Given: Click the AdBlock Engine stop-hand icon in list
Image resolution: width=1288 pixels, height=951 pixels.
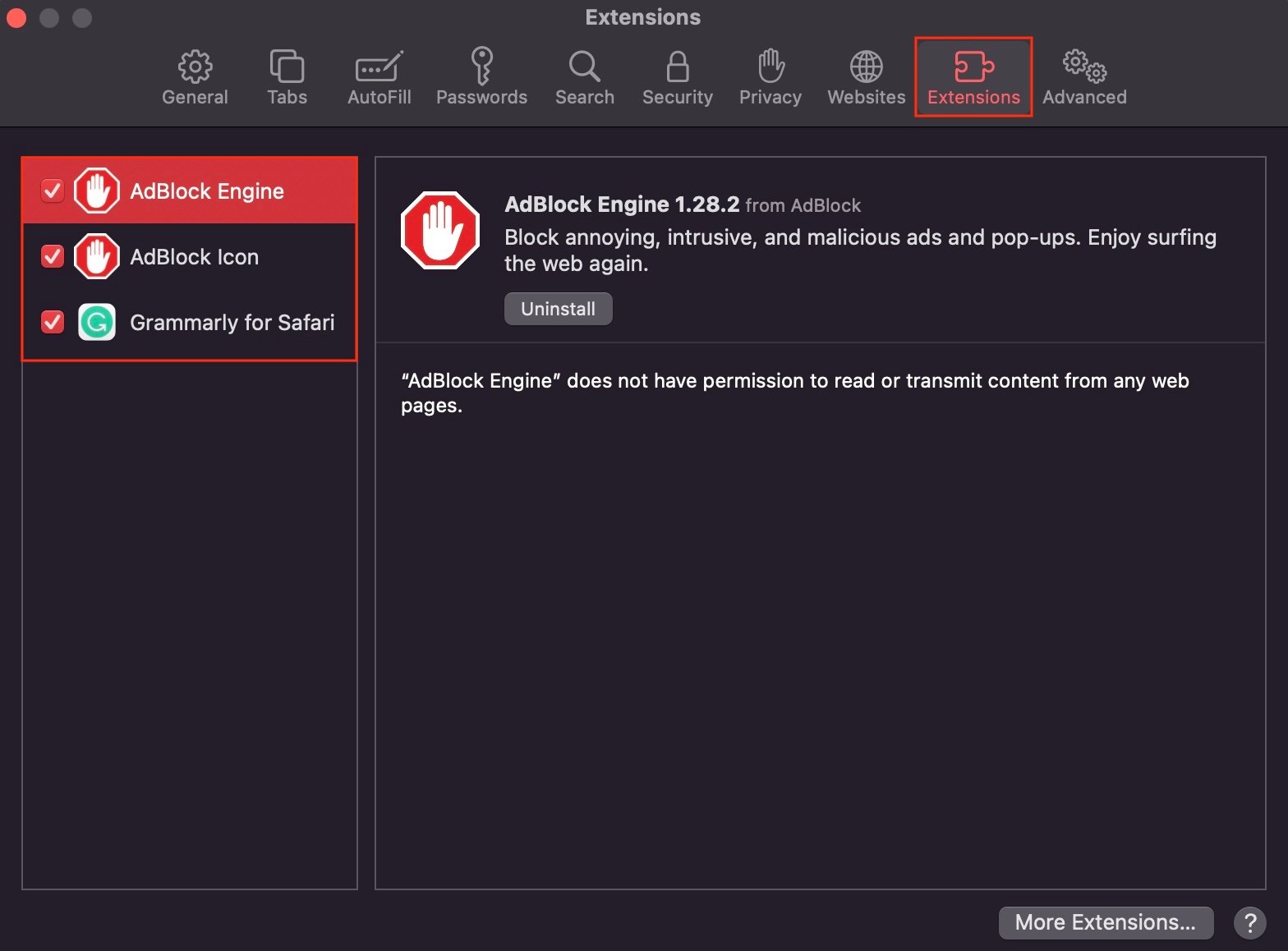Looking at the screenshot, I should (x=97, y=191).
